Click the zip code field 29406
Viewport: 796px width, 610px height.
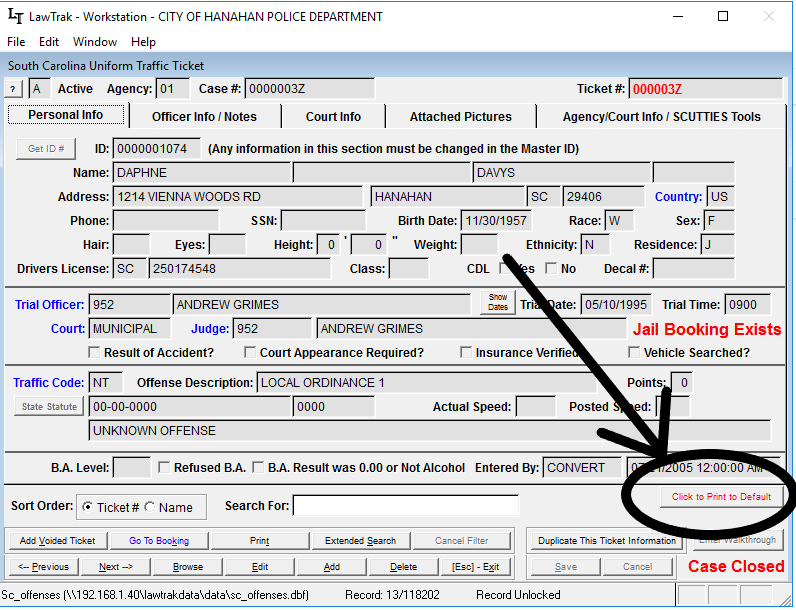tap(604, 196)
